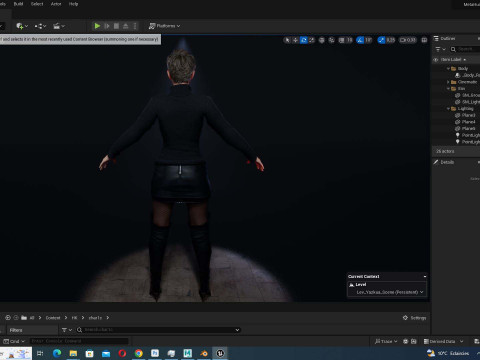
Task: Open the rotation snap angle value
Action: tap(368, 40)
